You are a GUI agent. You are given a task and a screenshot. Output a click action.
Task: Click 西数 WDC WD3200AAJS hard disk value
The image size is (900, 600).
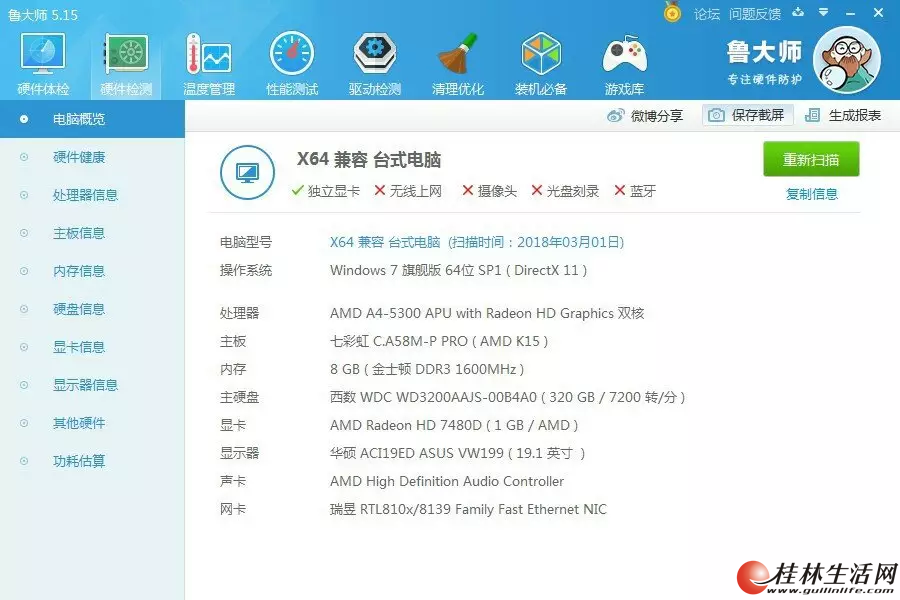[x=507, y=397]
